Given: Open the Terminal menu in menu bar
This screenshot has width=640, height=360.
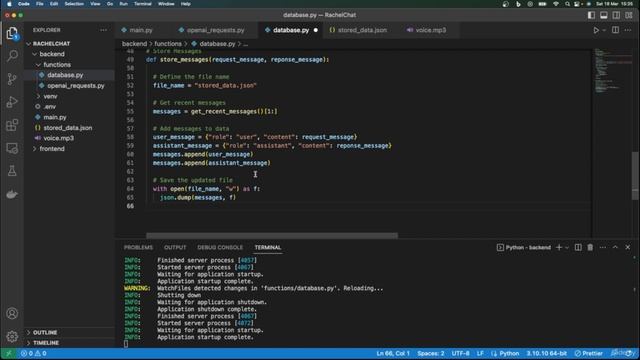Looking at the screenshot, I should click(142, 4).
